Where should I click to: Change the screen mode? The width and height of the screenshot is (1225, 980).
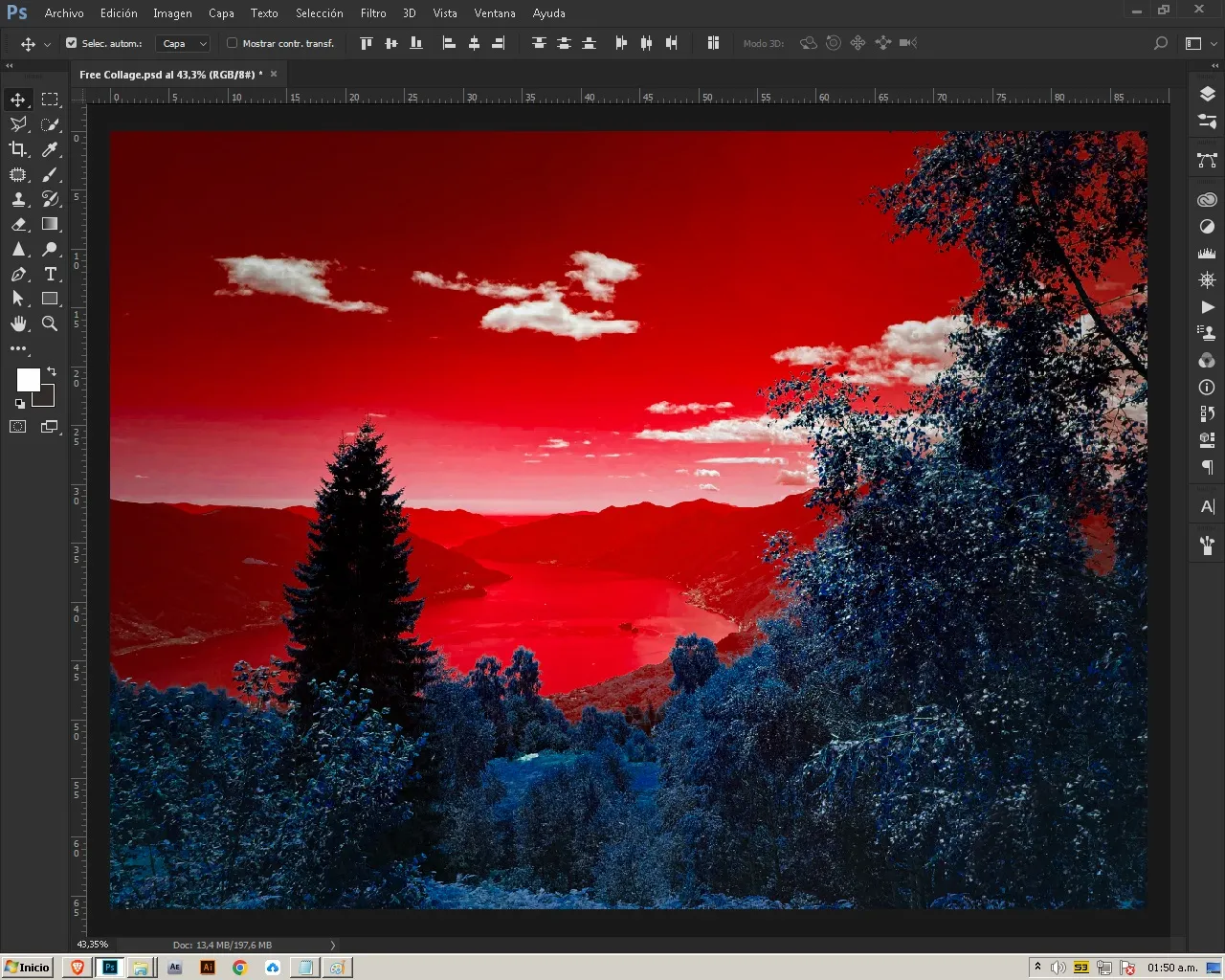(x=50, y=427)
